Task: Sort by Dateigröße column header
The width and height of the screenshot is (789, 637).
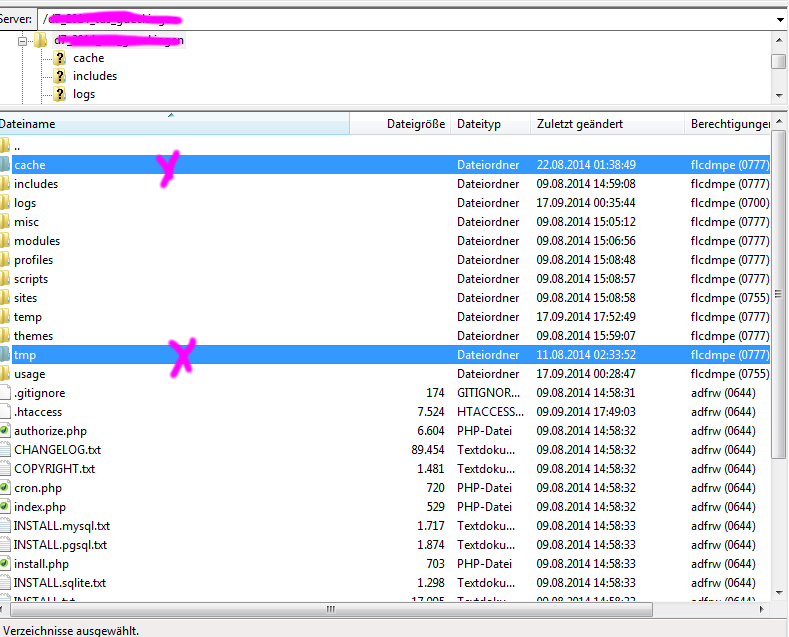Action: pos(415,124)
